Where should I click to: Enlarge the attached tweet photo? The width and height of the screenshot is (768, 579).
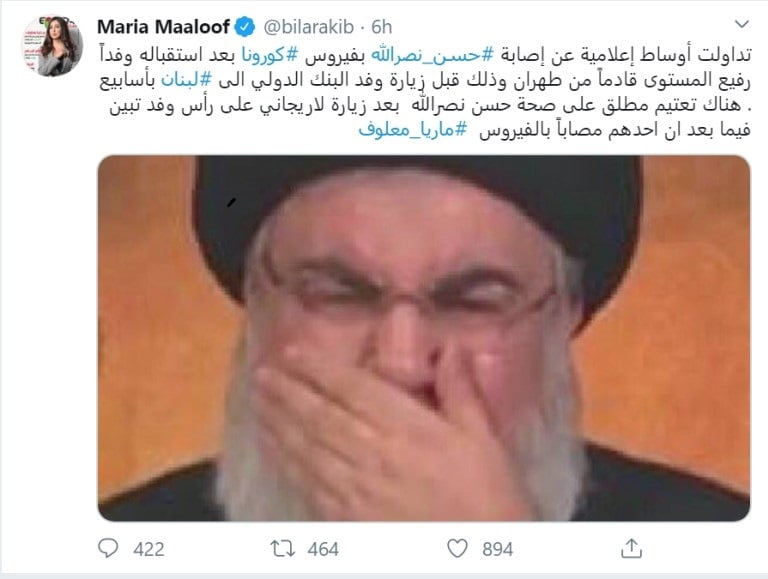click(424, 338)
